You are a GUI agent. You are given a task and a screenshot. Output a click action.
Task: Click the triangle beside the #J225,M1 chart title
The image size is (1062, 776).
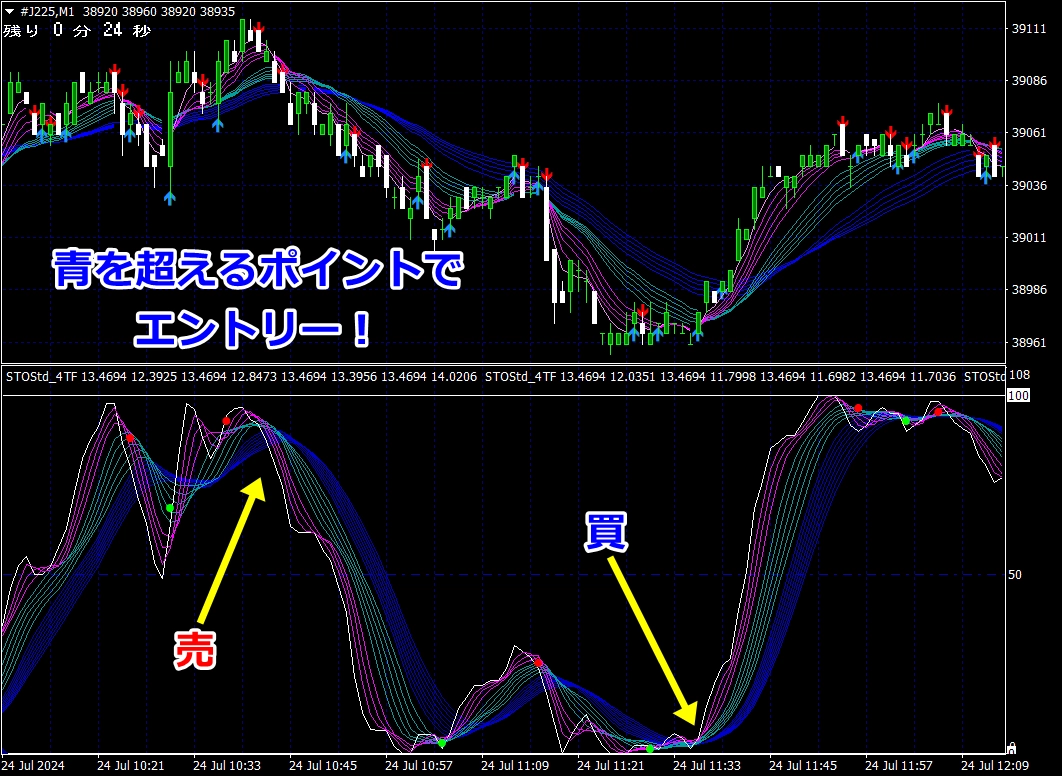tap(9, 10)
